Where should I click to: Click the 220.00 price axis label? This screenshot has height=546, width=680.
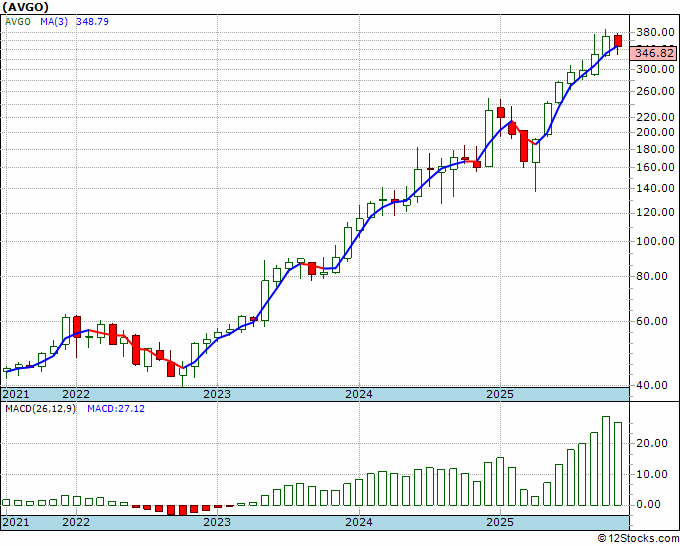click(x=655, y=117)
